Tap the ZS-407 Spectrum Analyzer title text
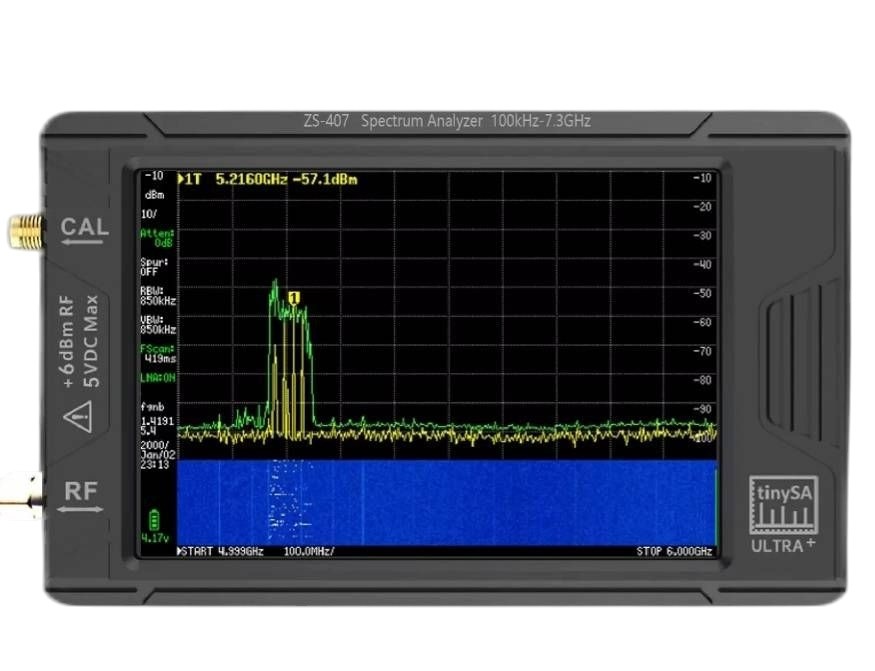This screenshot has height=671, width=875. point(447,121)
